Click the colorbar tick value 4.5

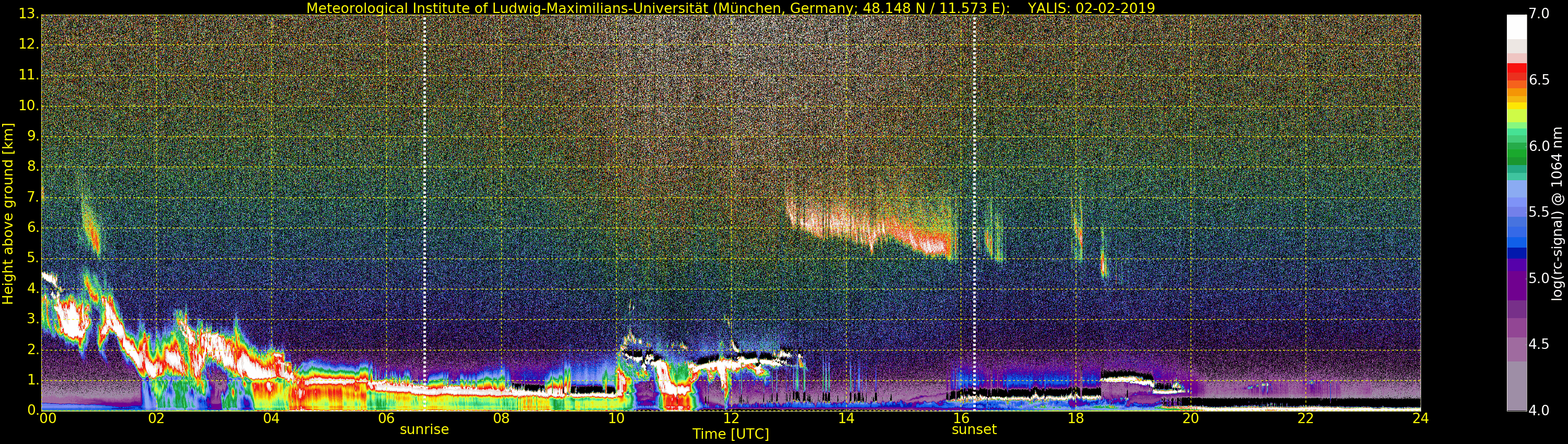coord(1539,344)
